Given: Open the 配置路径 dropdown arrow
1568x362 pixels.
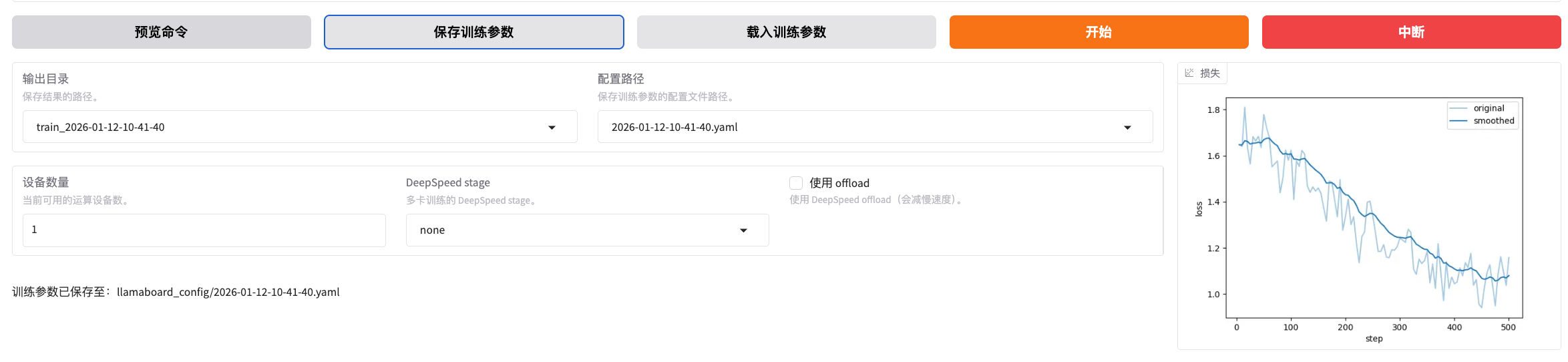Looking at the screenshot, I should pyautogui.click(x=1127, y=128).
